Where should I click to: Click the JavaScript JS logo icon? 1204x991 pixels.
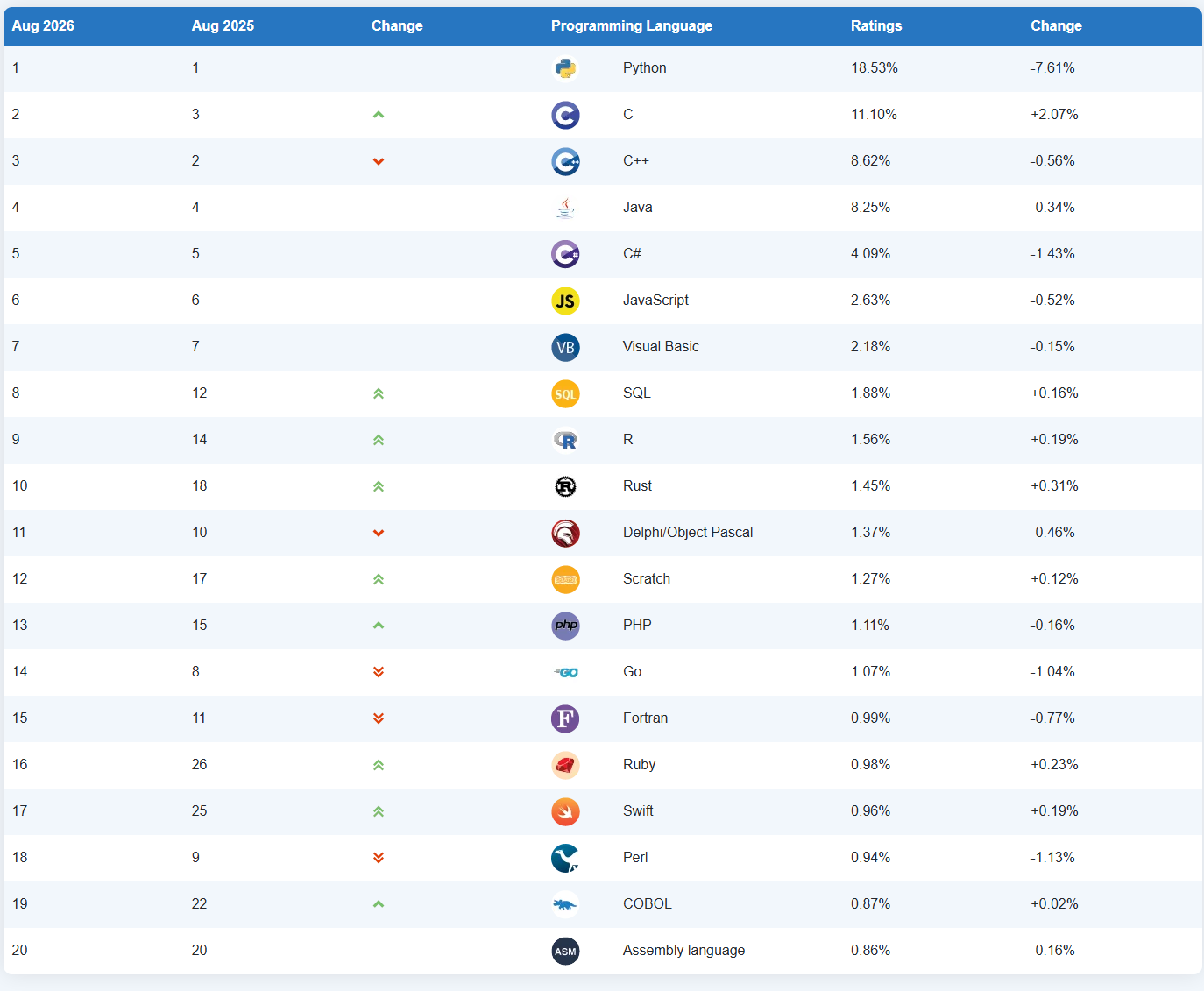(565, 301)
